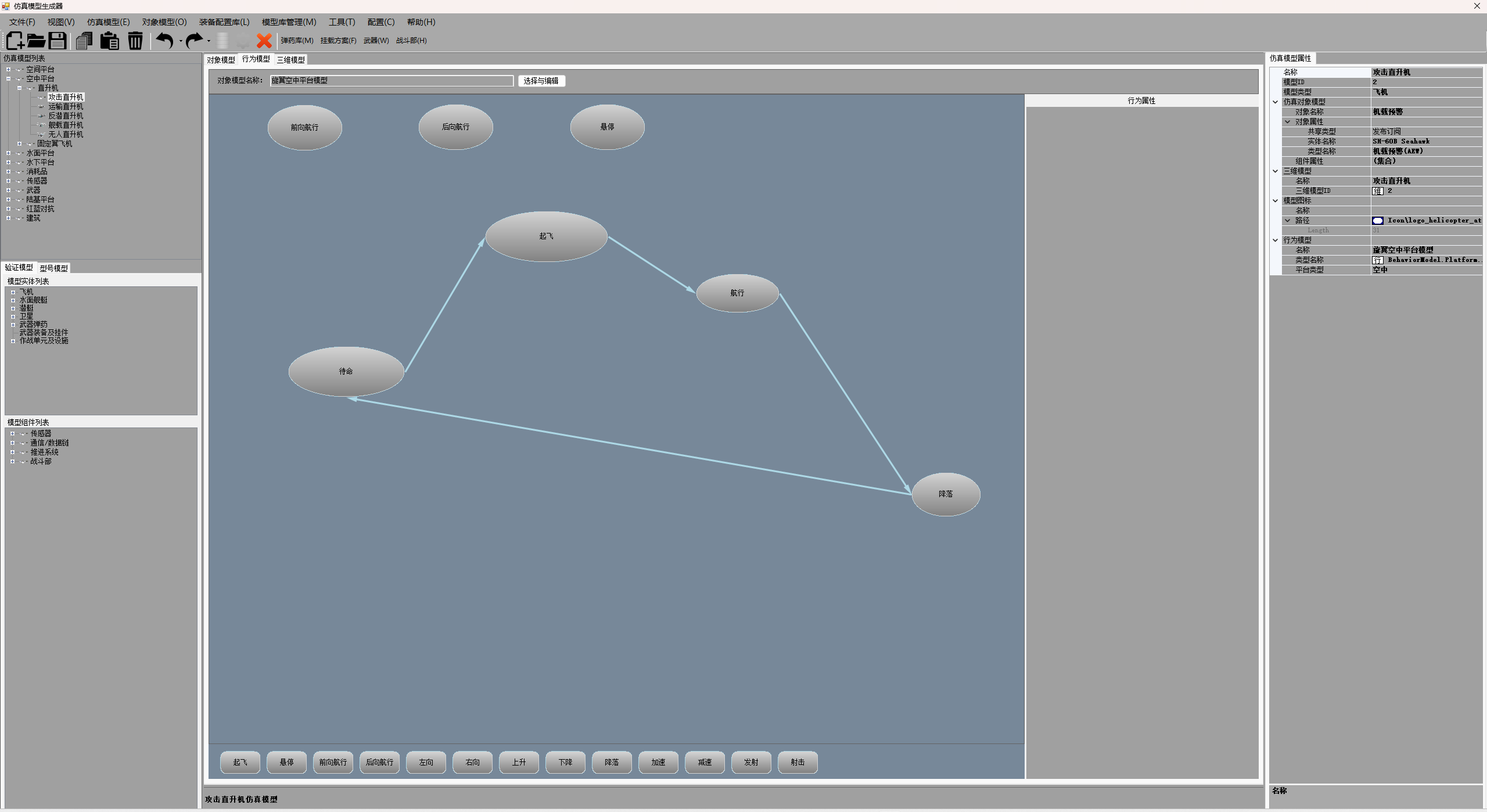Click the helicopter icon thumbnail in 路径 row
The height and width of the screenshot is (812, 1487).
1378,221
